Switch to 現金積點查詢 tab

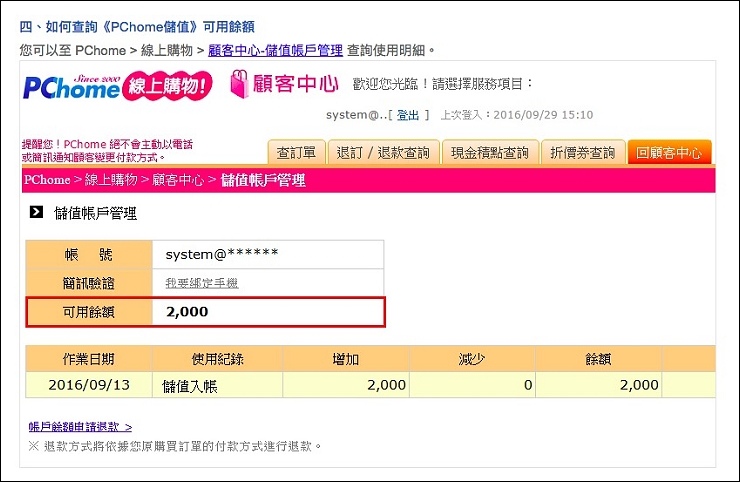tap(490, 152)
